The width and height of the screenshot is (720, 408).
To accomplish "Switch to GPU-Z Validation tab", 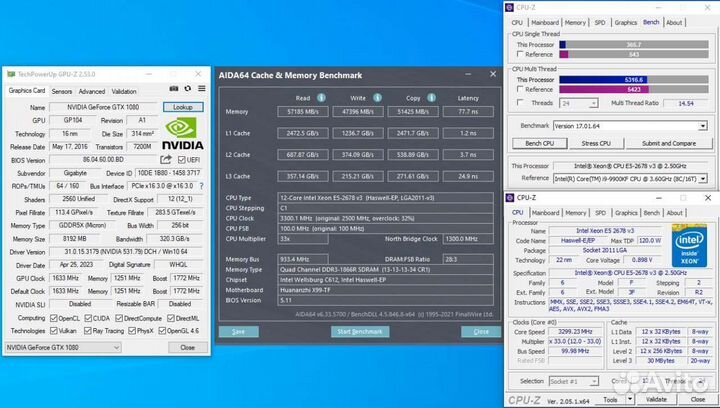I will 124,91.
